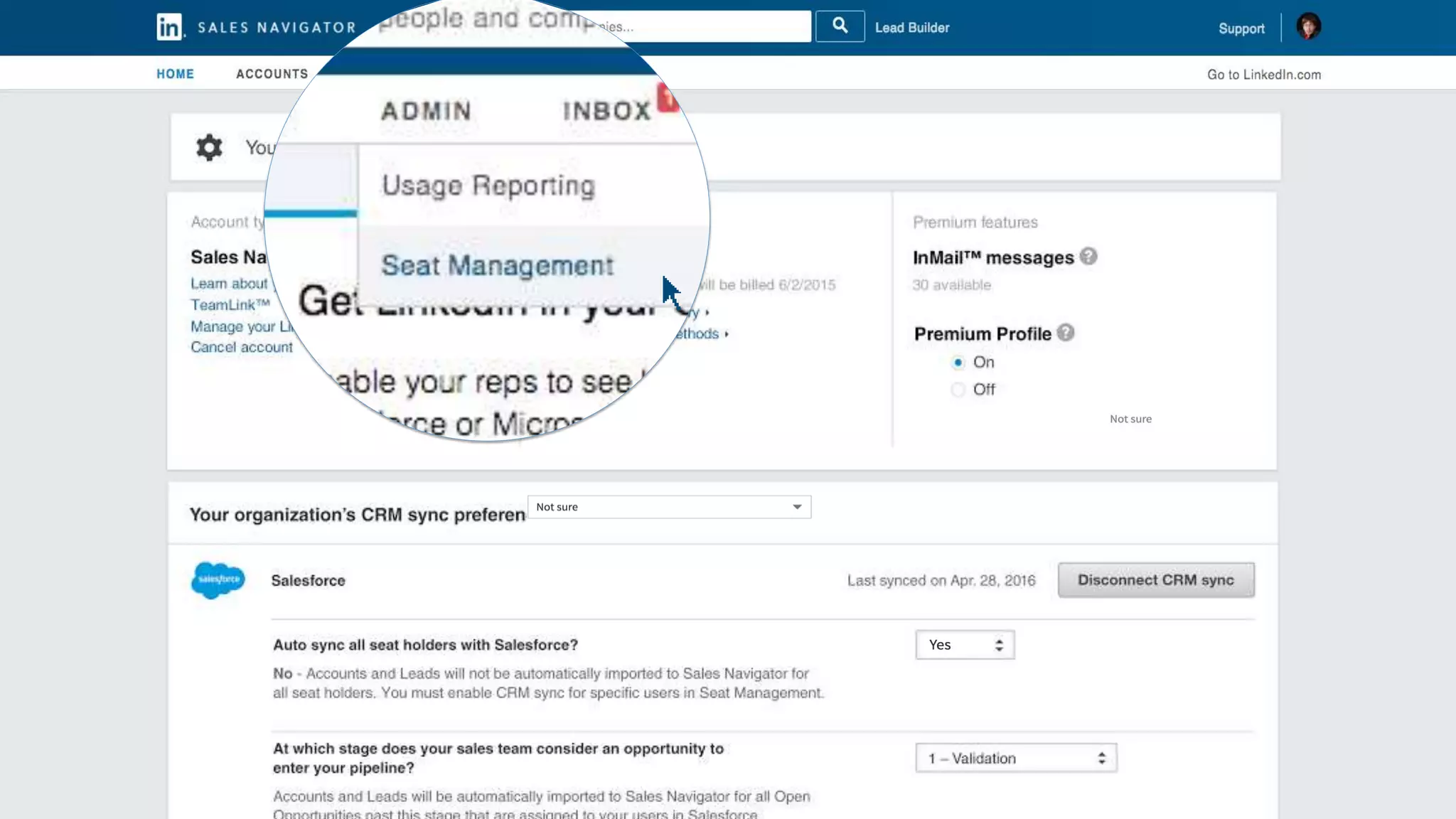Screen dimensions: 1456x819
Task: Open the 1 – Validation stage dropdown
Action: [1015, 758]
